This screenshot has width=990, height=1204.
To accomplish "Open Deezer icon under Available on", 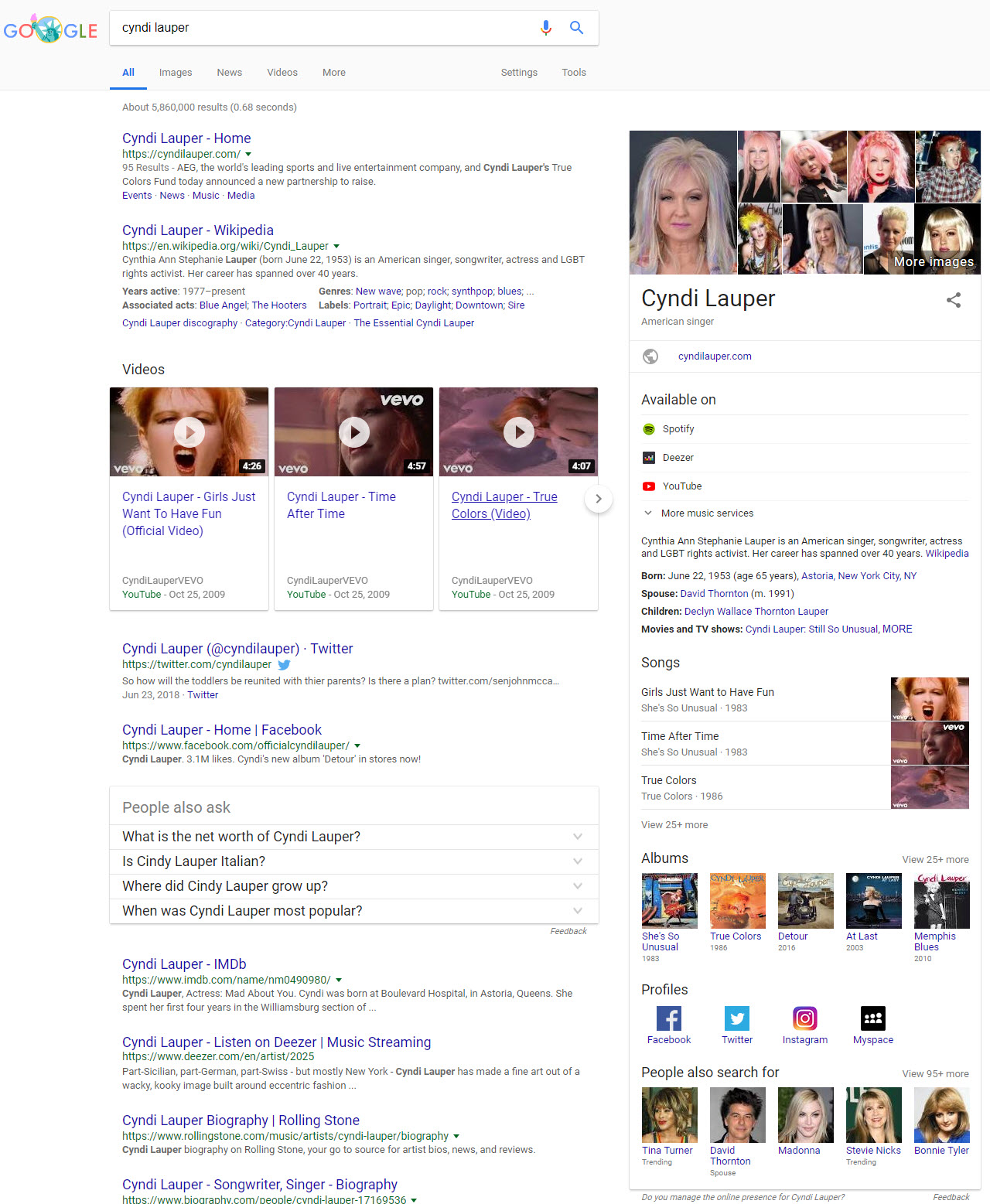I will (649, 458).
